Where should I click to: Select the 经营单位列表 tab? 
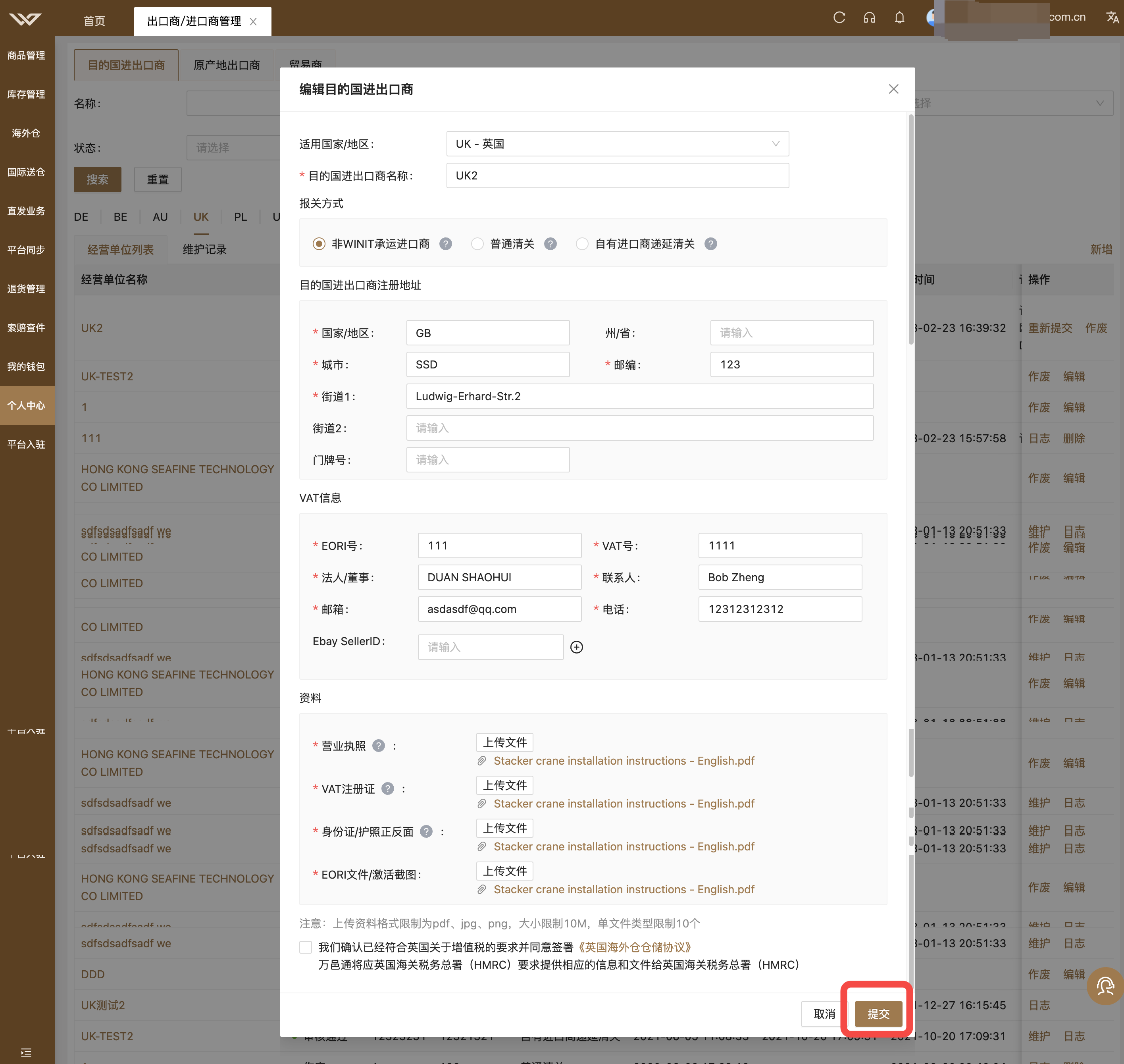click(x=120, y=250)
